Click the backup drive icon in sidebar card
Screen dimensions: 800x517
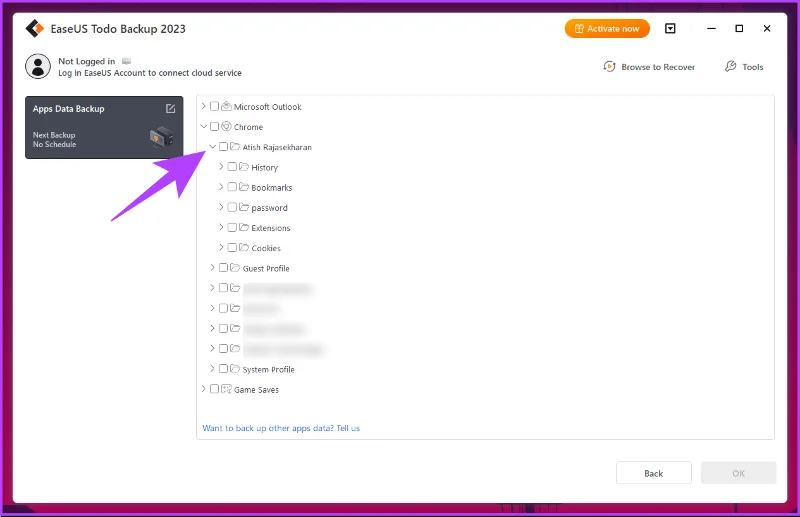point(162,137)
